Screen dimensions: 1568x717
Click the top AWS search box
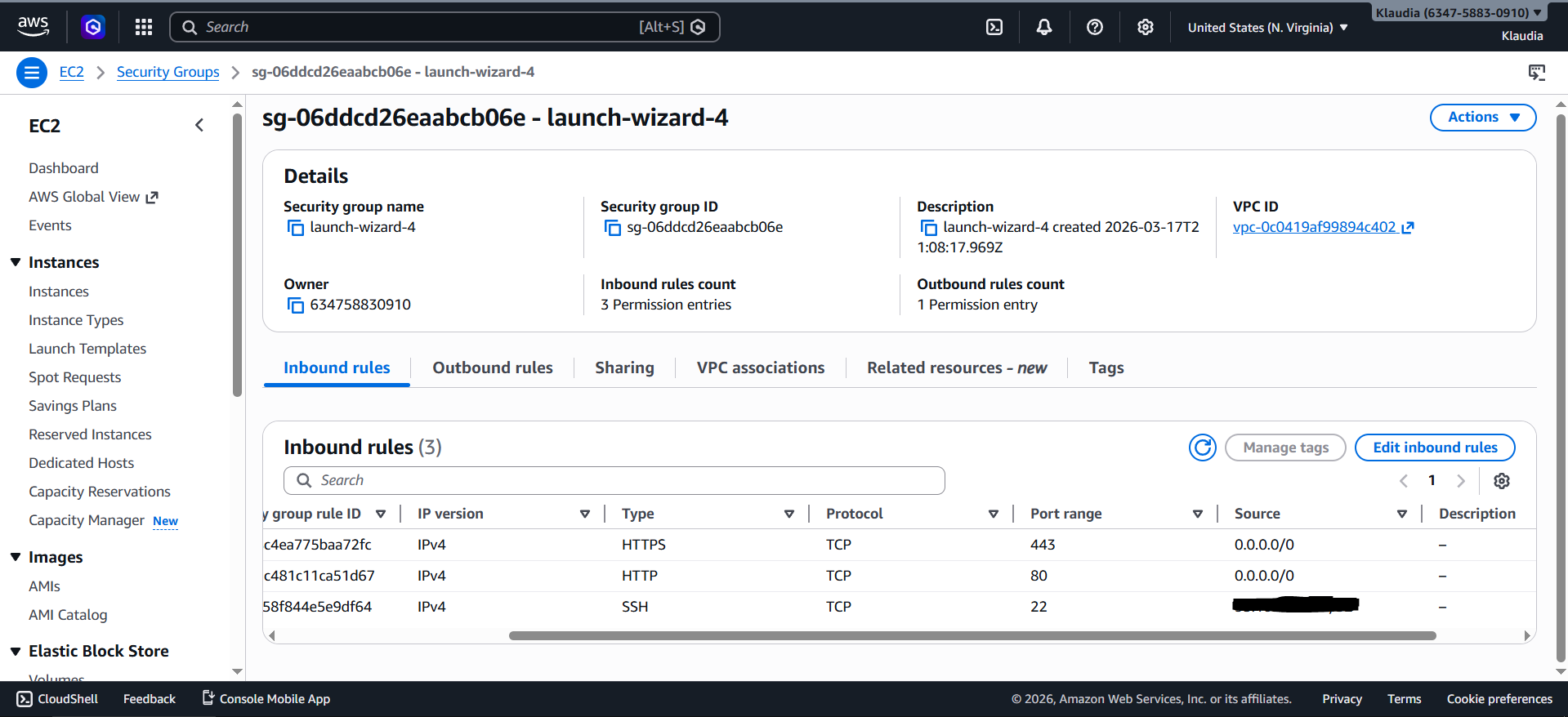pos(444,27)
